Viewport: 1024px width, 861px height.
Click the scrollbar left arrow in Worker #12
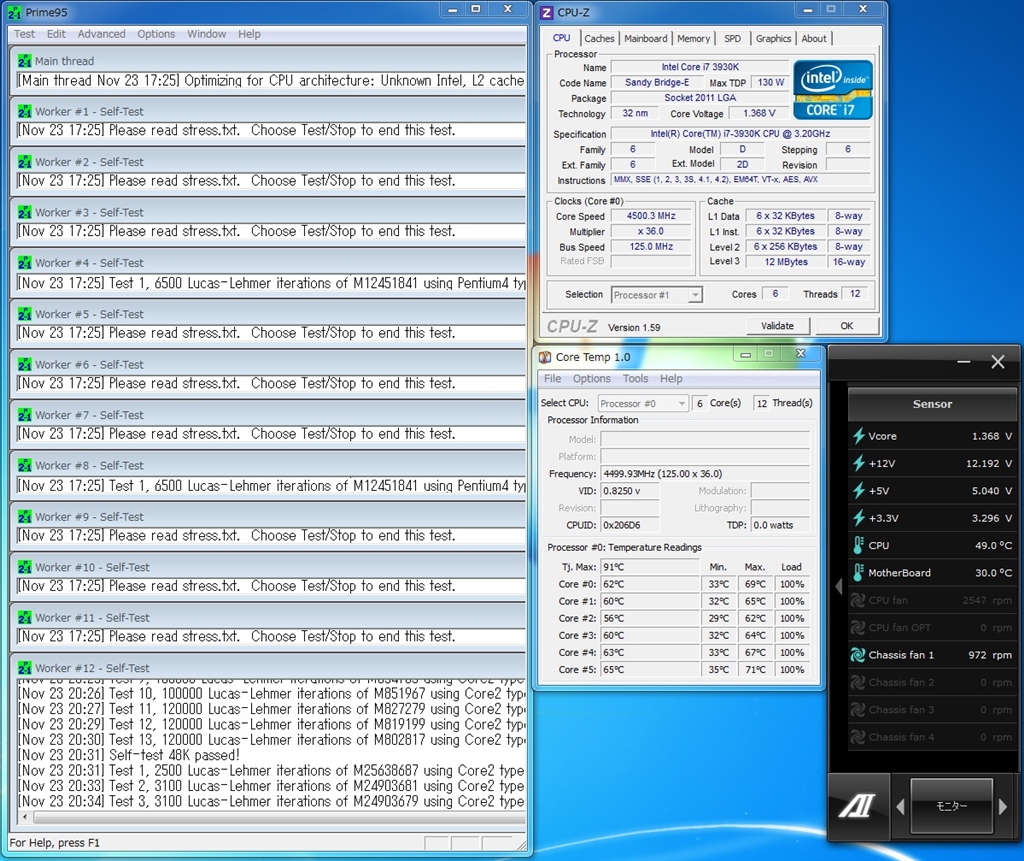coord(25,817)
